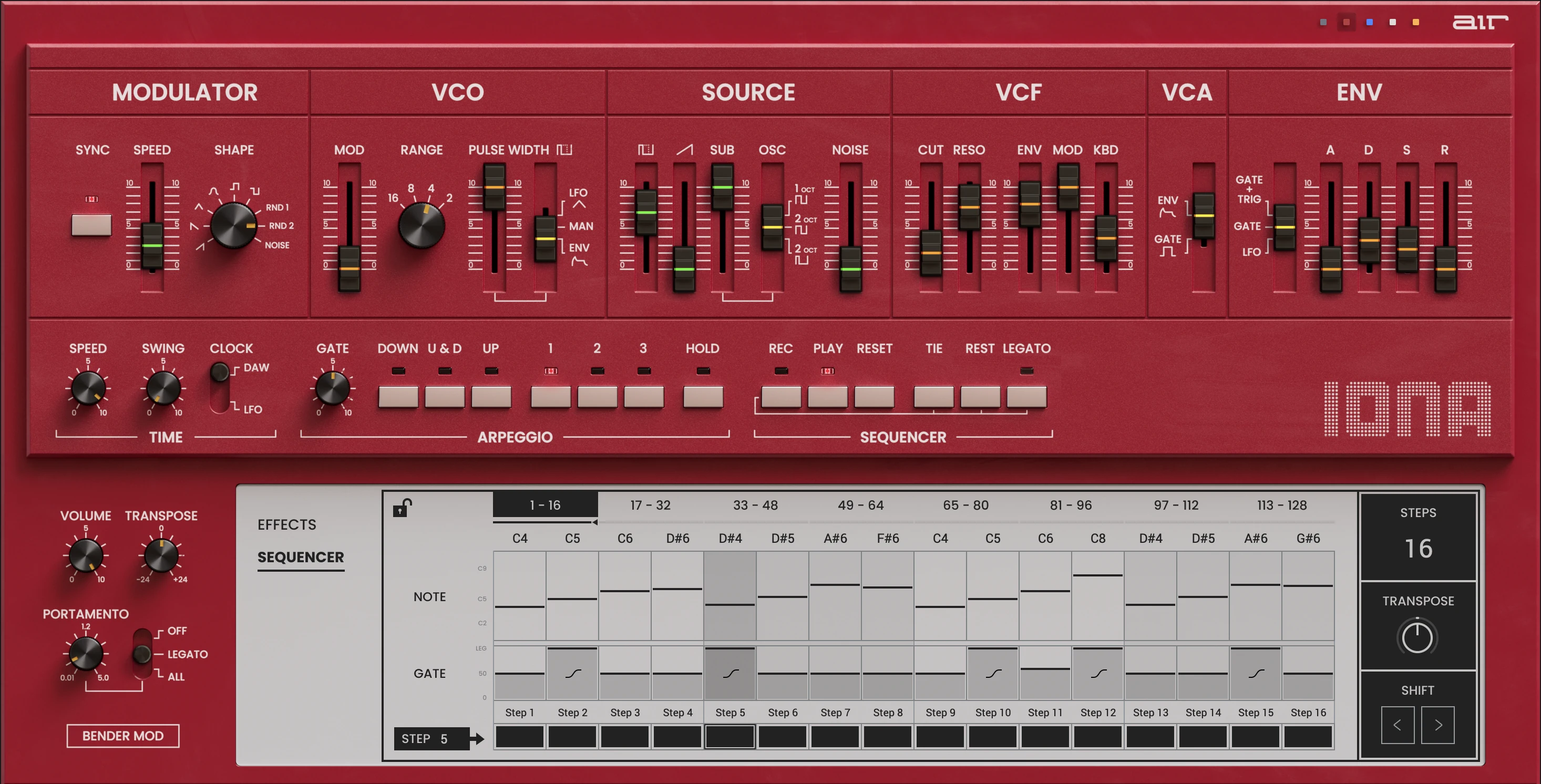
Task: Click the Step 5 gate cell
Action: click(x=730, y=673)
